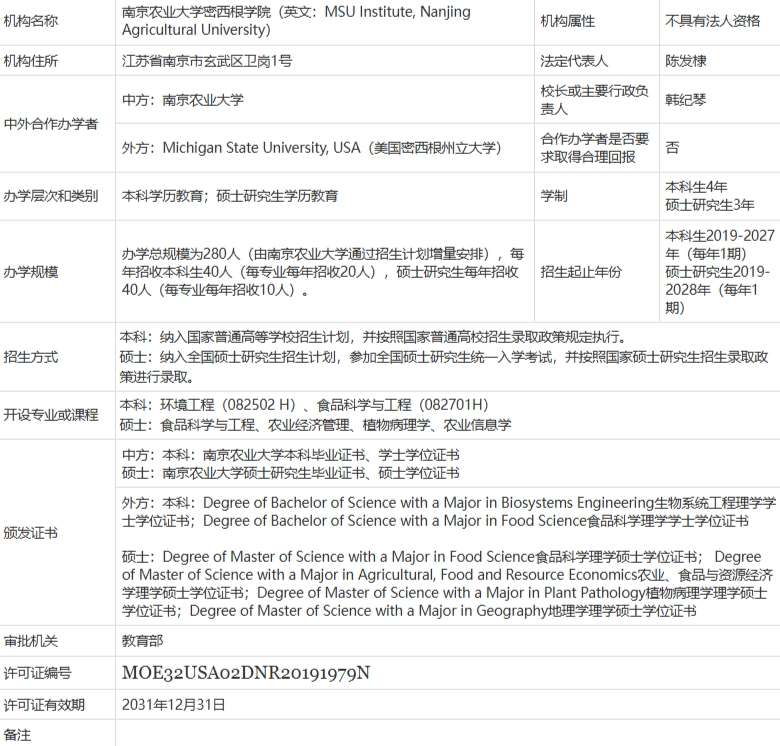
Task: Click the value 否
Action: click(672, 148)
